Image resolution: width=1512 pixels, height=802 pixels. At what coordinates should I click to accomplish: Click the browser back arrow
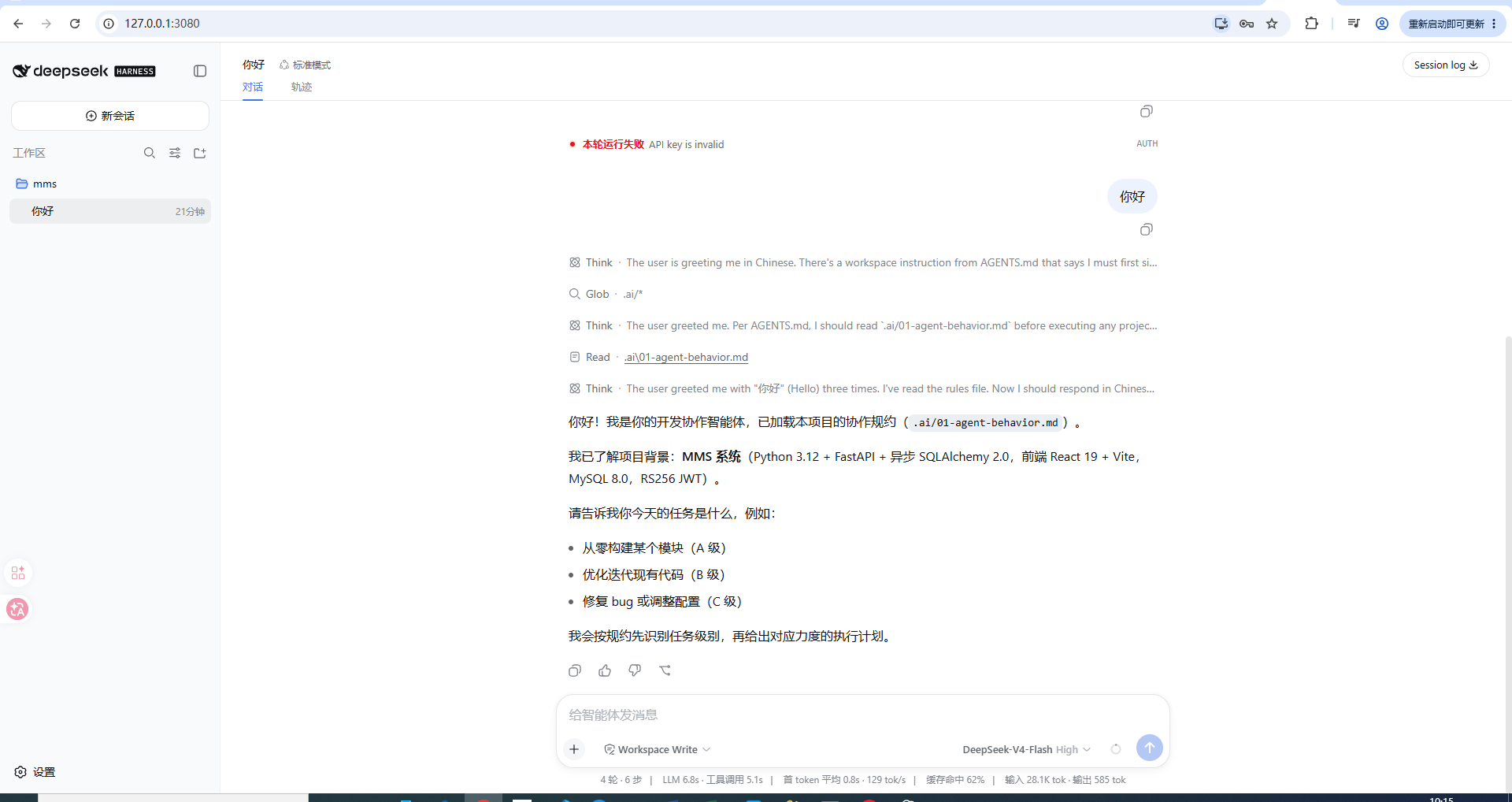(x=18, y=24)
